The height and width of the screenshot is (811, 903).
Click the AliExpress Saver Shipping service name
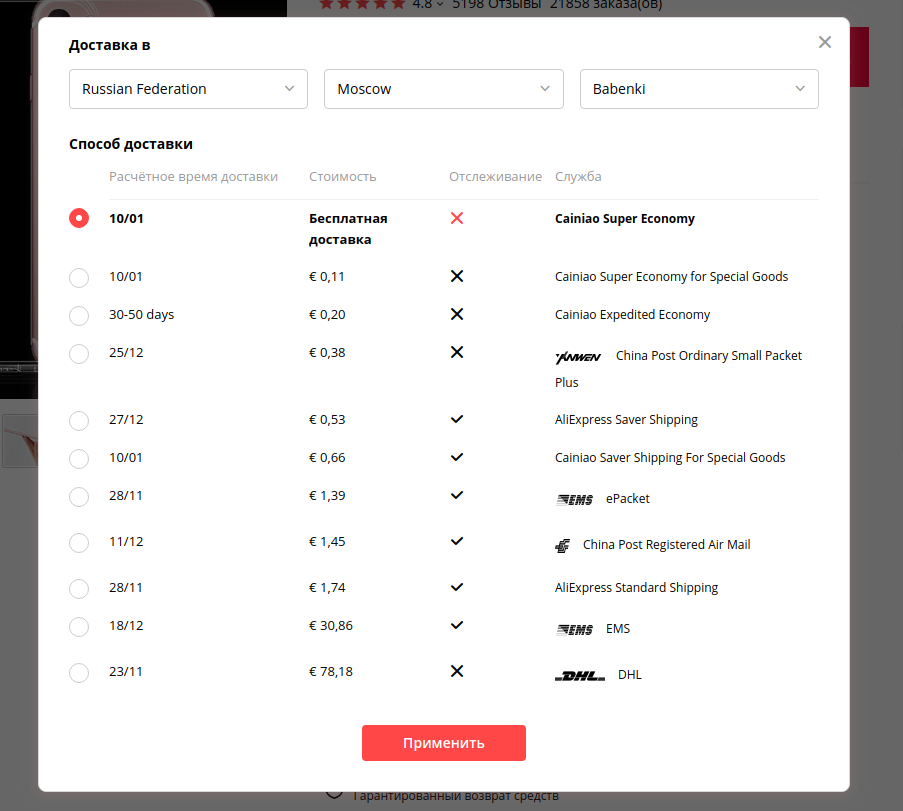point(626,420)
